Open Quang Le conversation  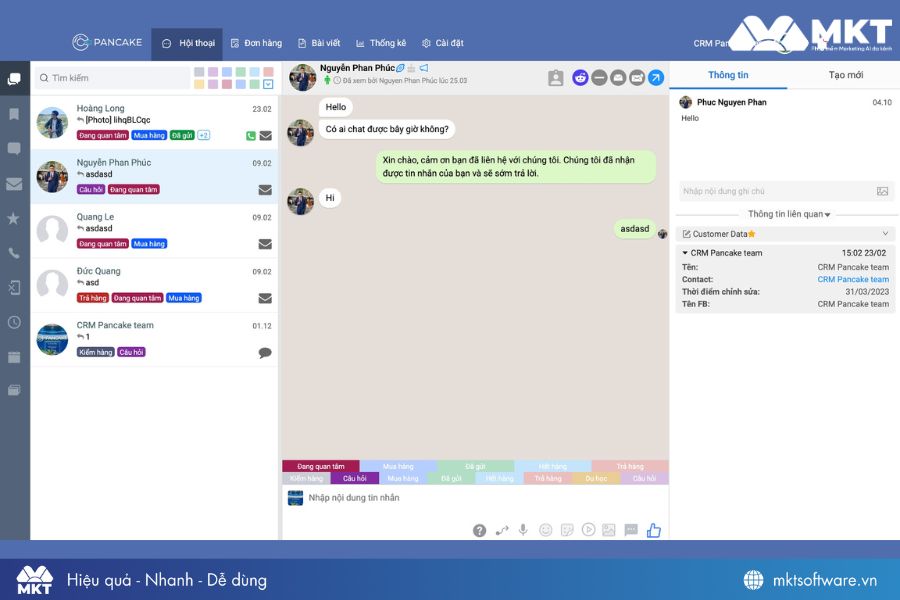154,231
